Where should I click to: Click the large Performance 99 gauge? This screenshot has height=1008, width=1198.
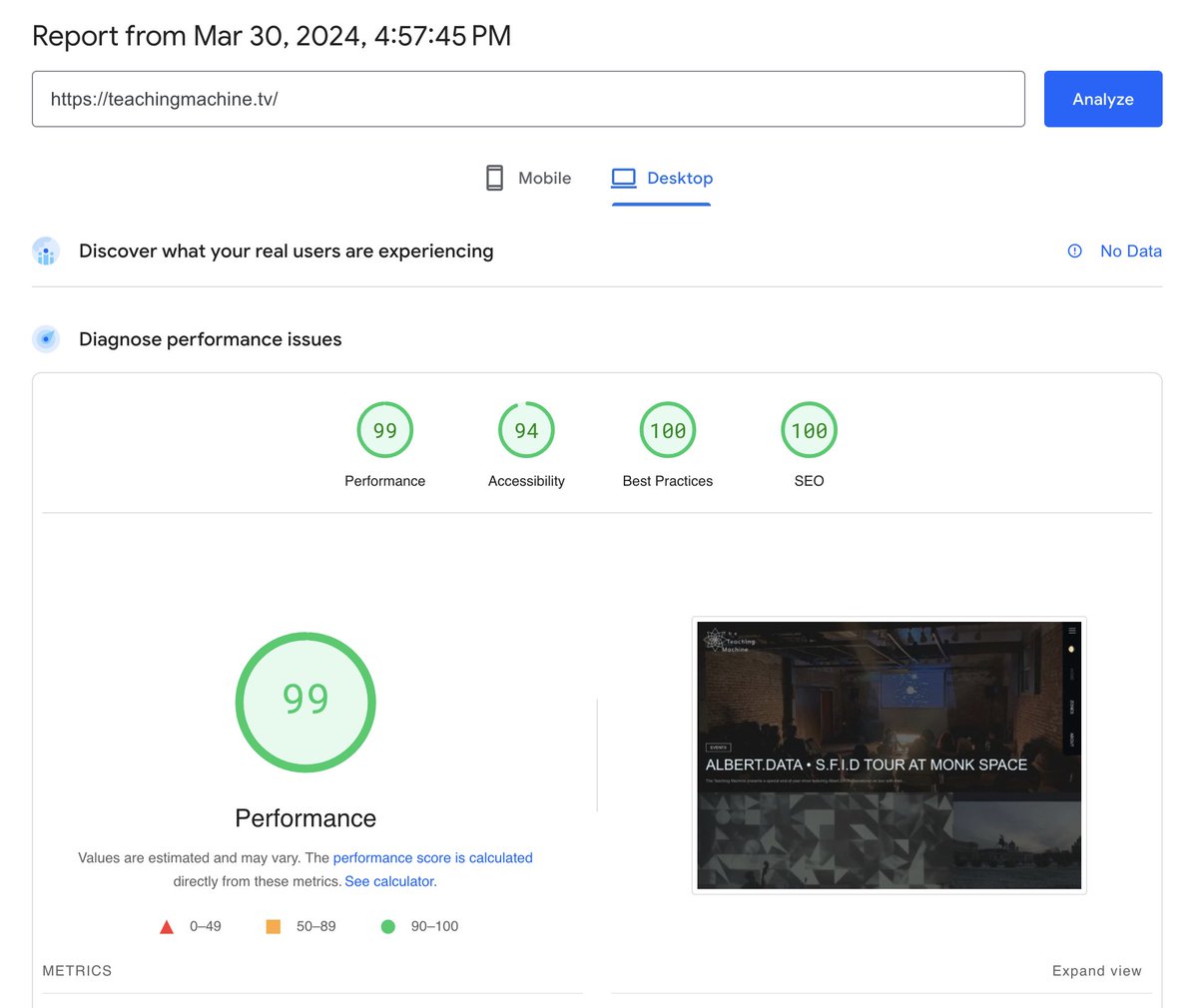305,702
